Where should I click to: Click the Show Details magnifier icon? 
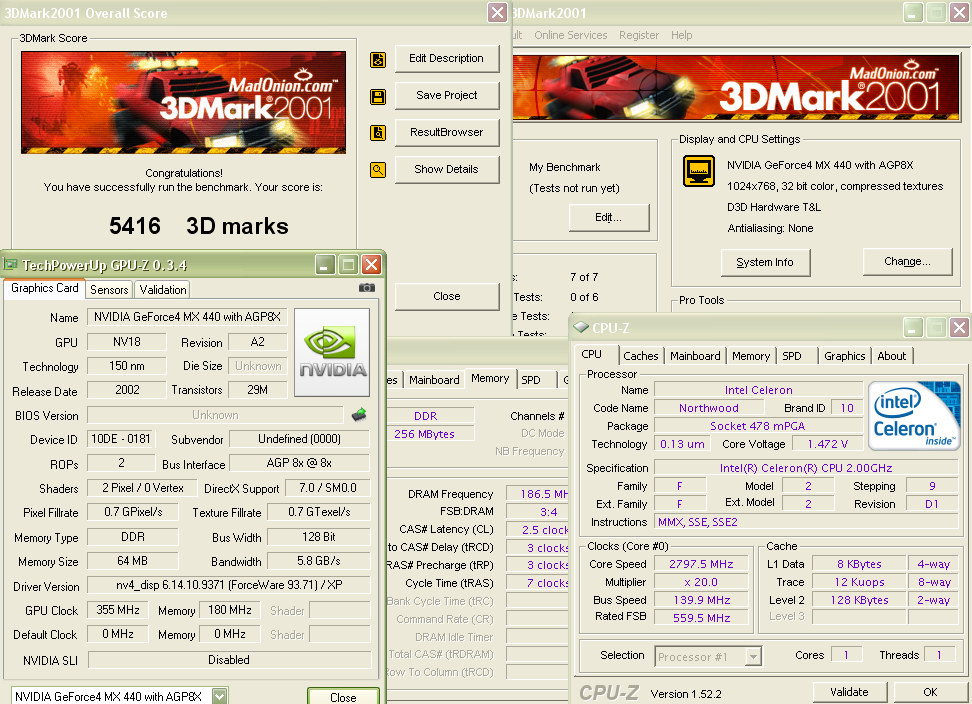(x=378, y=170)
